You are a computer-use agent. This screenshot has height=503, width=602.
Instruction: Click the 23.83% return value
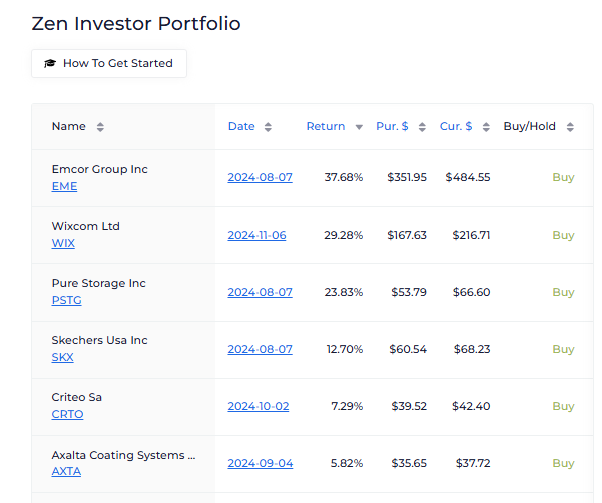344,292
